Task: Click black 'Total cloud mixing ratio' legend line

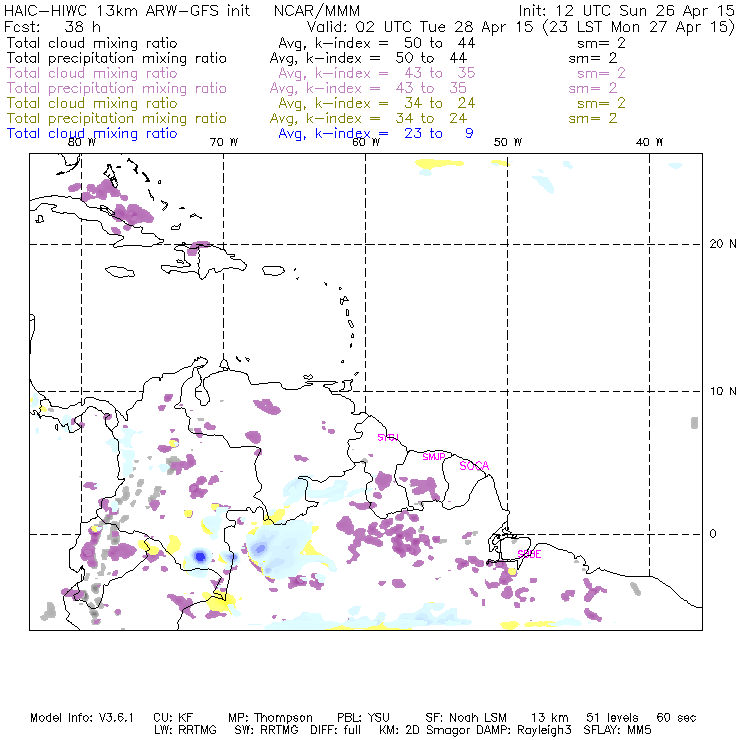Action: point(92,43)
